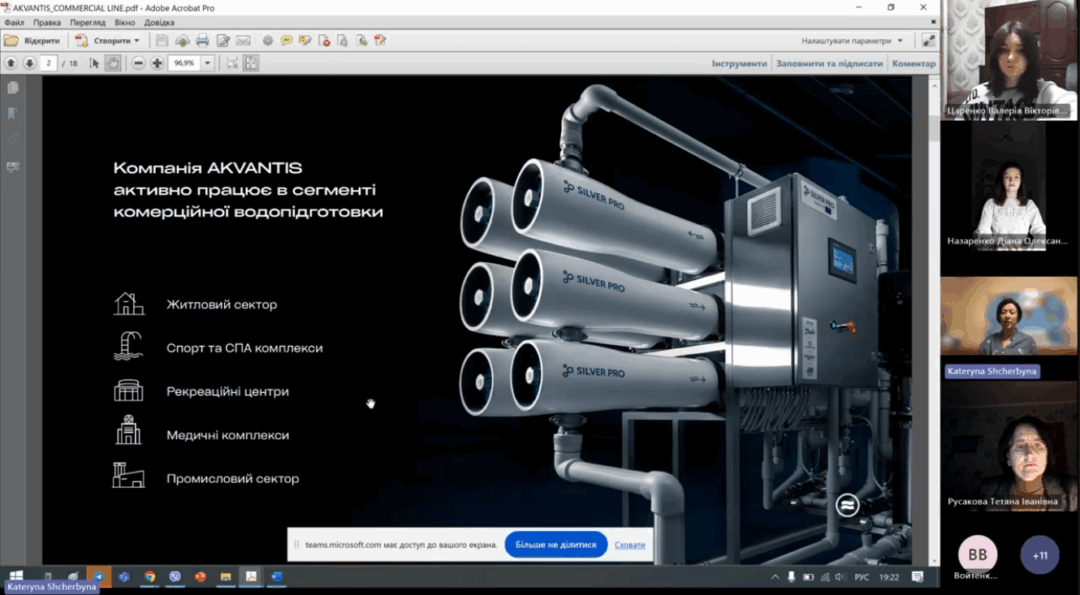The width and height of the screenshot is (1080, 595).
Task: Open the Перегляд menu
Action: coord(87,22)
